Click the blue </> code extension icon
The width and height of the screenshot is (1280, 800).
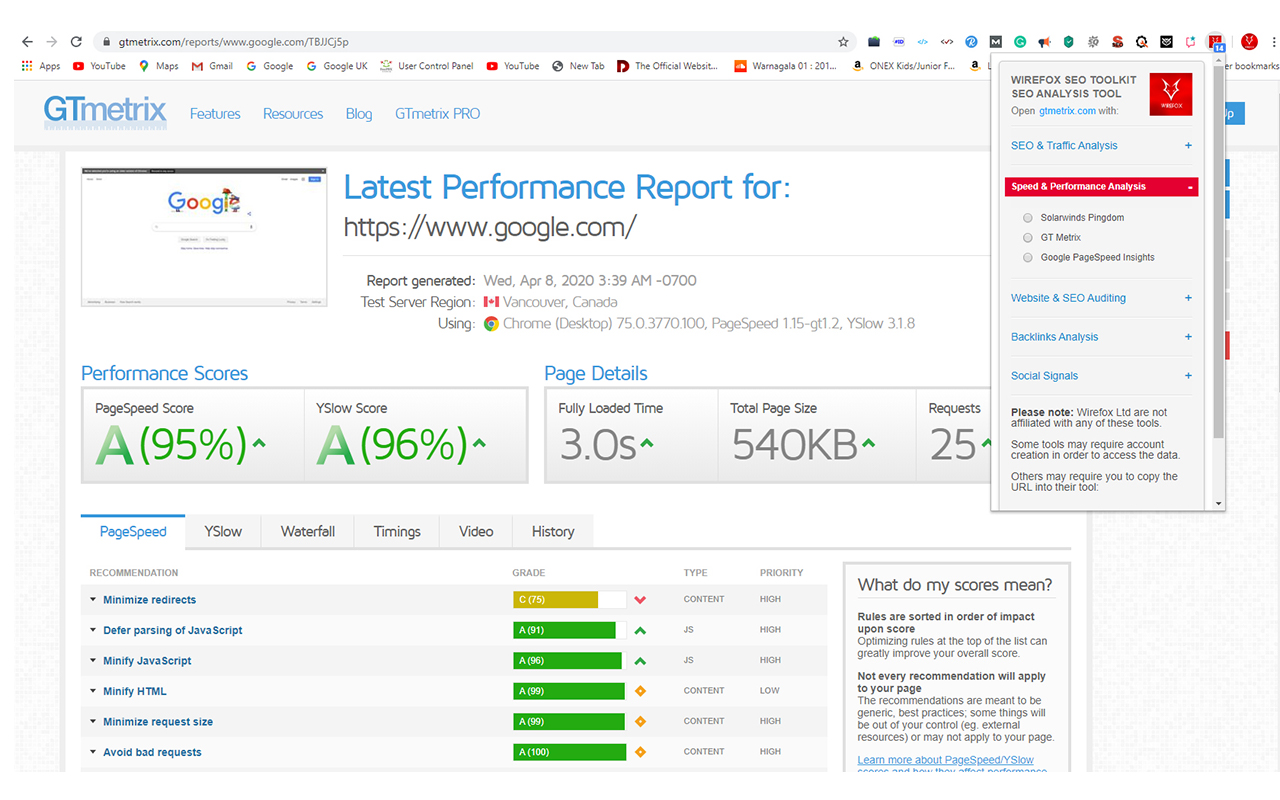coord(923,42)
